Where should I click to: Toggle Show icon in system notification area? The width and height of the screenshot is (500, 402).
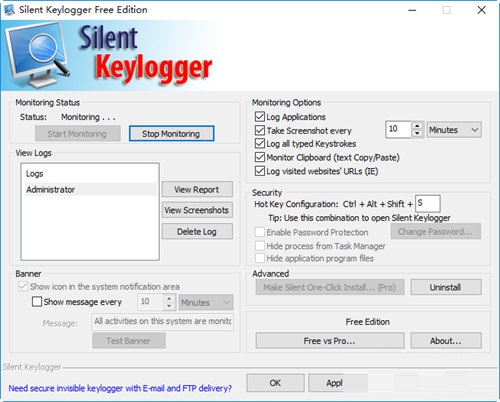[23, 287]
